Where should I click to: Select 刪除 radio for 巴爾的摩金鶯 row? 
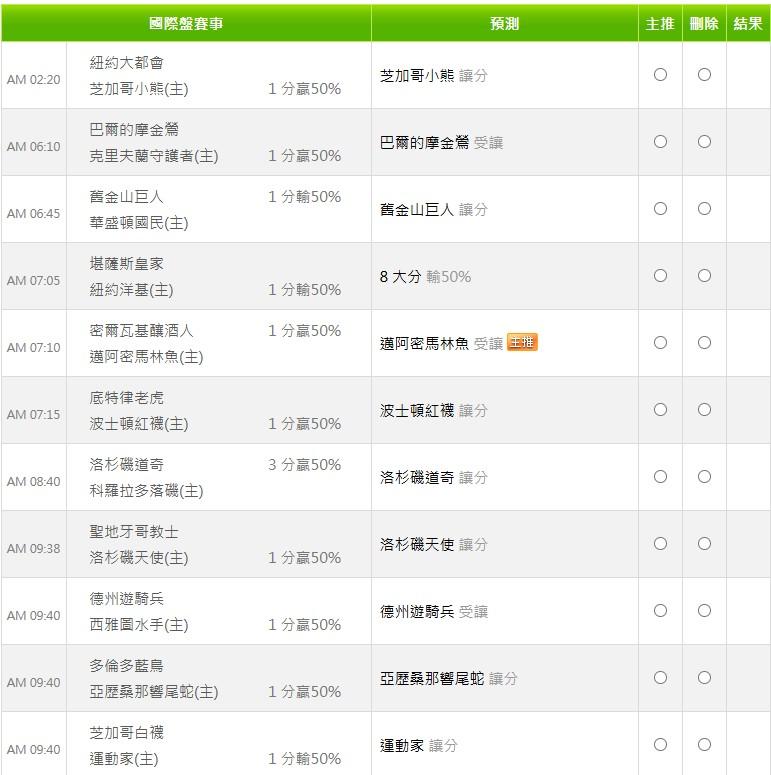pyautogui.click(x=704, y=142)
